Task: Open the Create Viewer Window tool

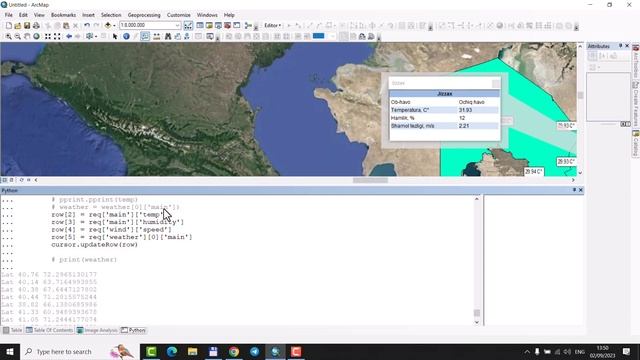Action: [210, 37]
